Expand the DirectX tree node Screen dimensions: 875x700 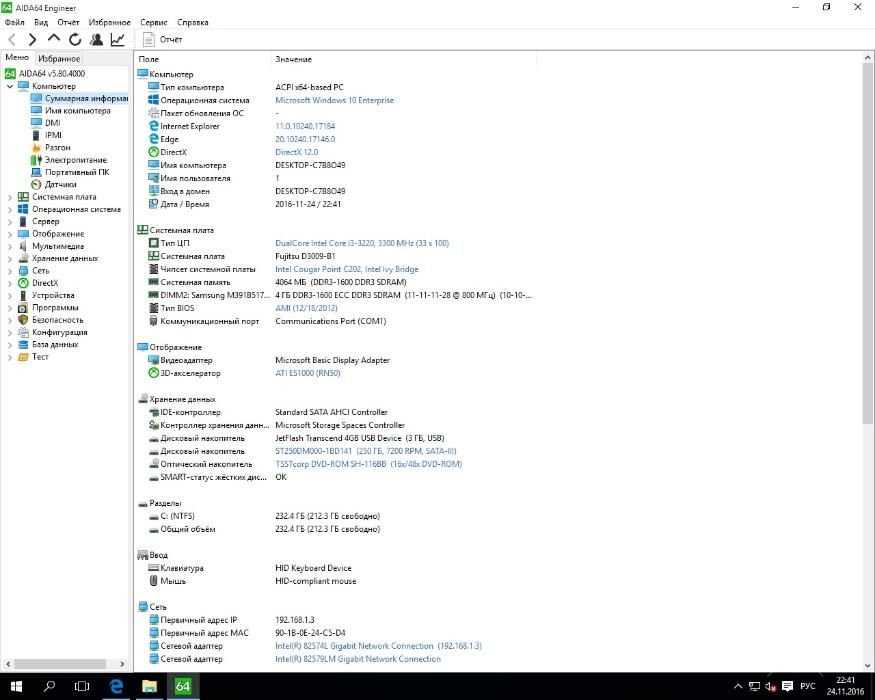tap(9, 283)
